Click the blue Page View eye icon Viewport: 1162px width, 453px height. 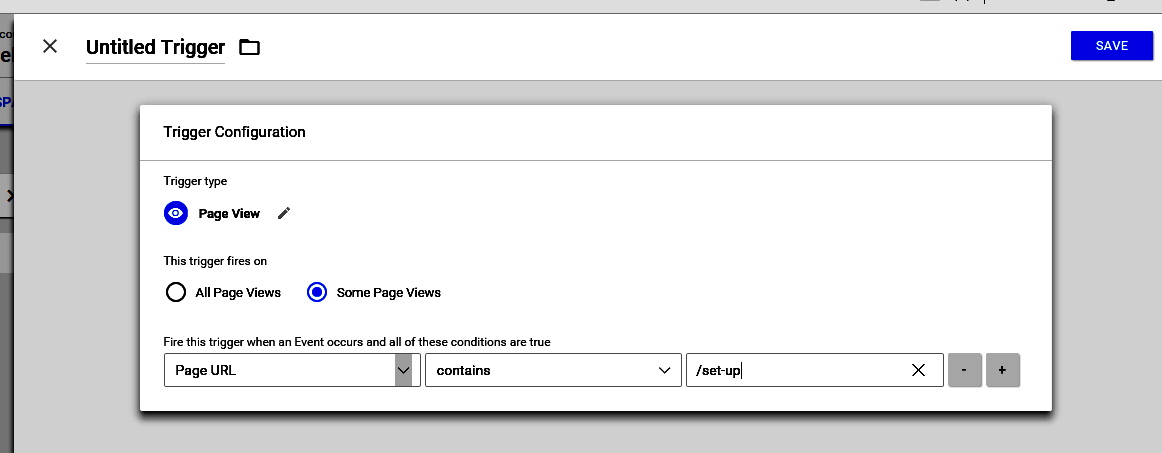[x=176, y=213]
